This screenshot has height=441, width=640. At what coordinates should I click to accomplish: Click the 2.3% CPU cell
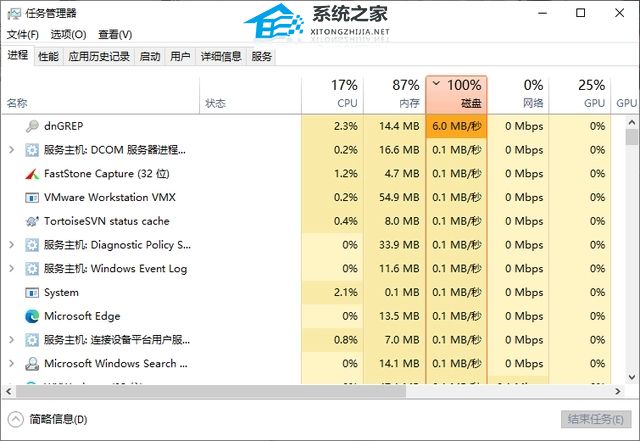tap(332, 126)
